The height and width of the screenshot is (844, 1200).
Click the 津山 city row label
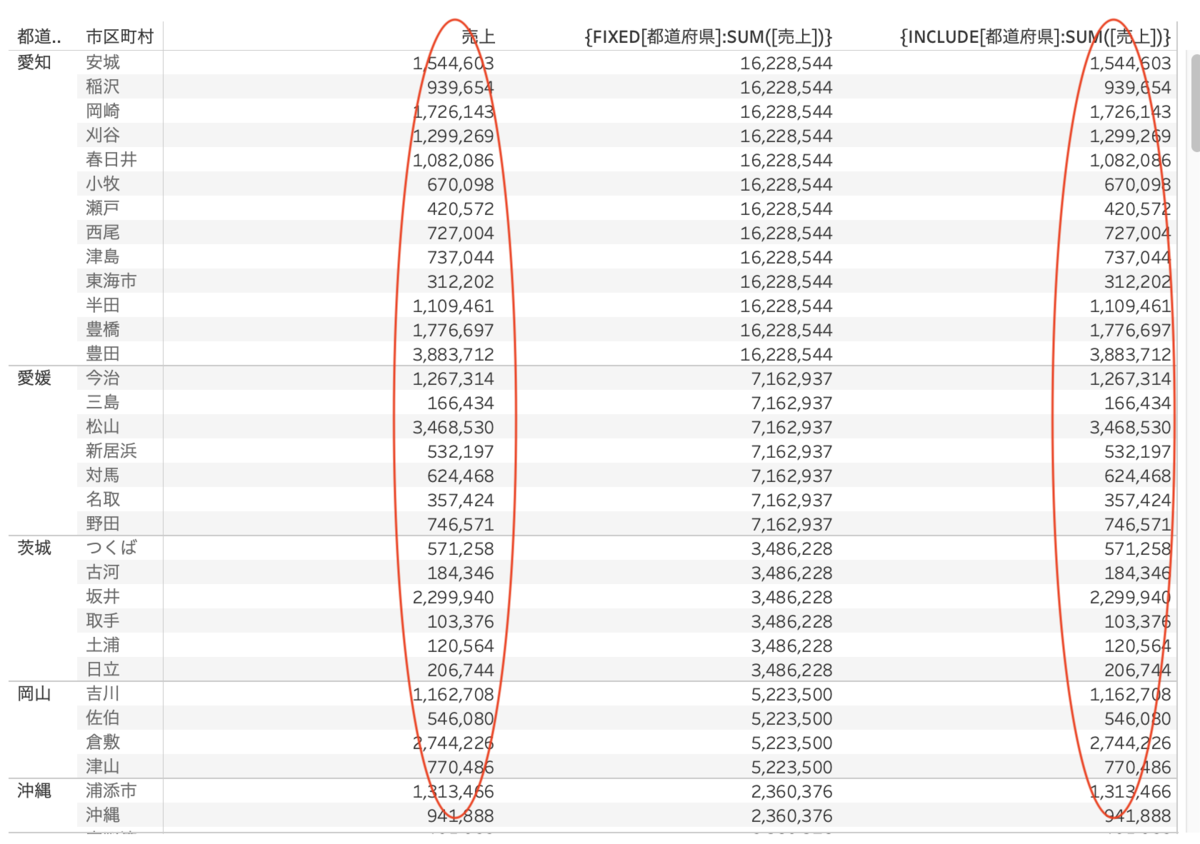coord(102,767)
